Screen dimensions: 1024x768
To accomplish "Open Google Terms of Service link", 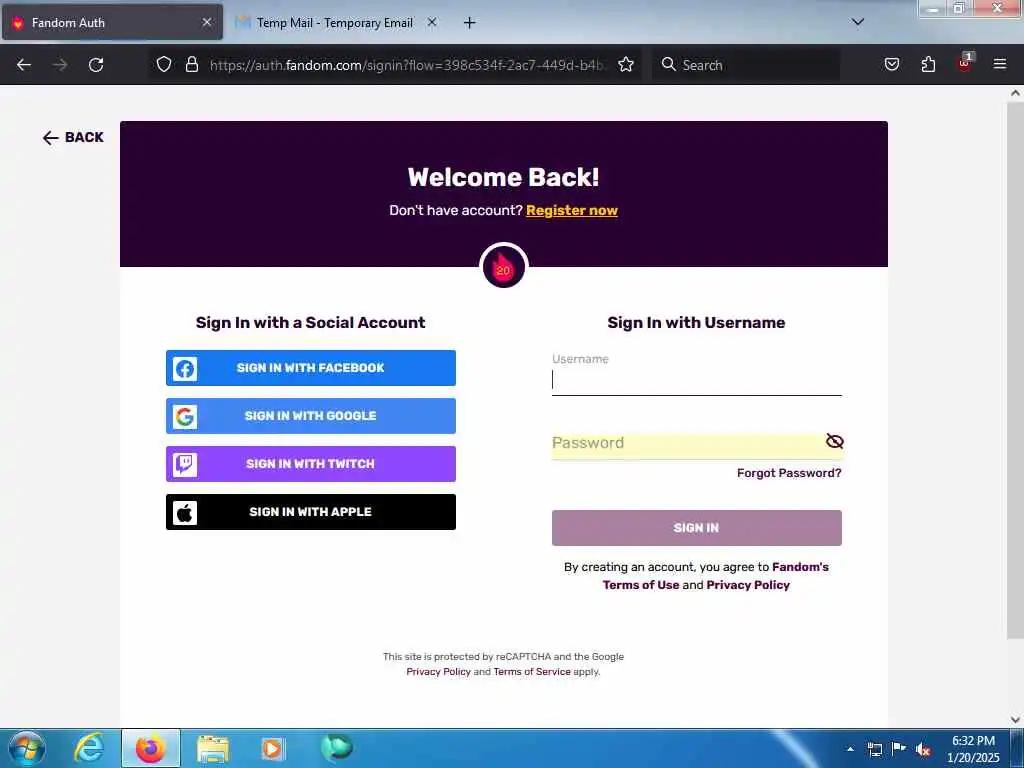I will (x=532, y=671).
